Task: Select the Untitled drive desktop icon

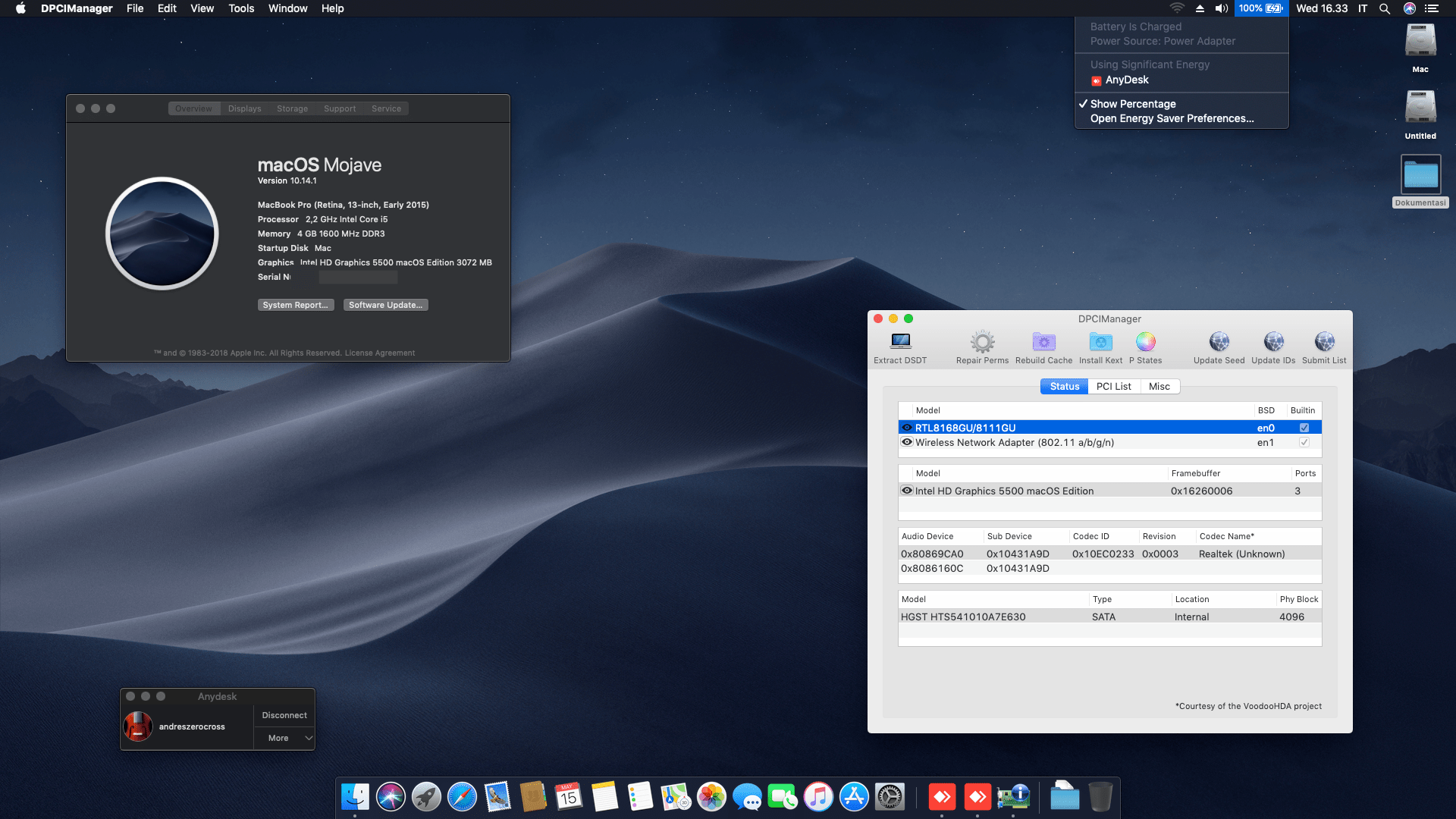Action: pos(1420,115)
